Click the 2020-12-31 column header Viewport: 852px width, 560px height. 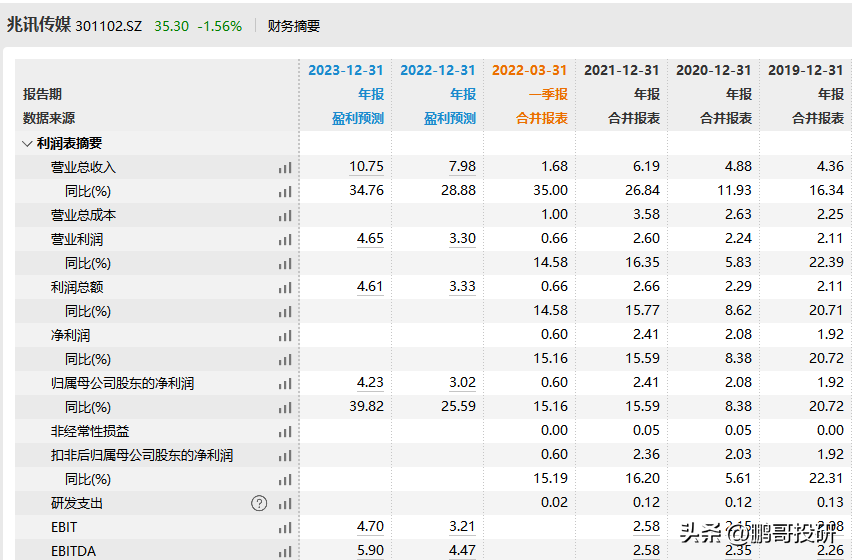pos(713,71)
